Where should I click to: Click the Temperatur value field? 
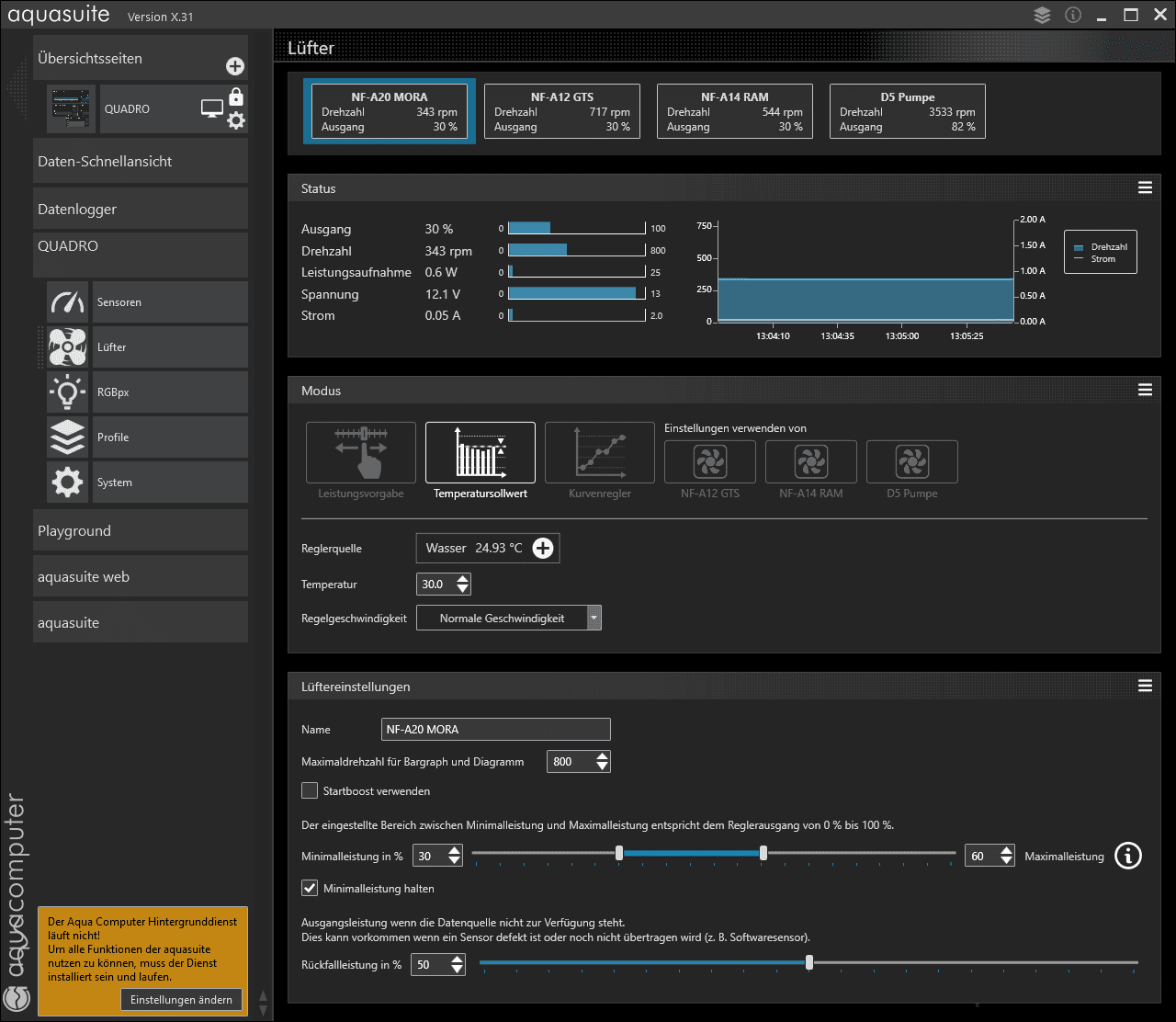coord(435,585)
